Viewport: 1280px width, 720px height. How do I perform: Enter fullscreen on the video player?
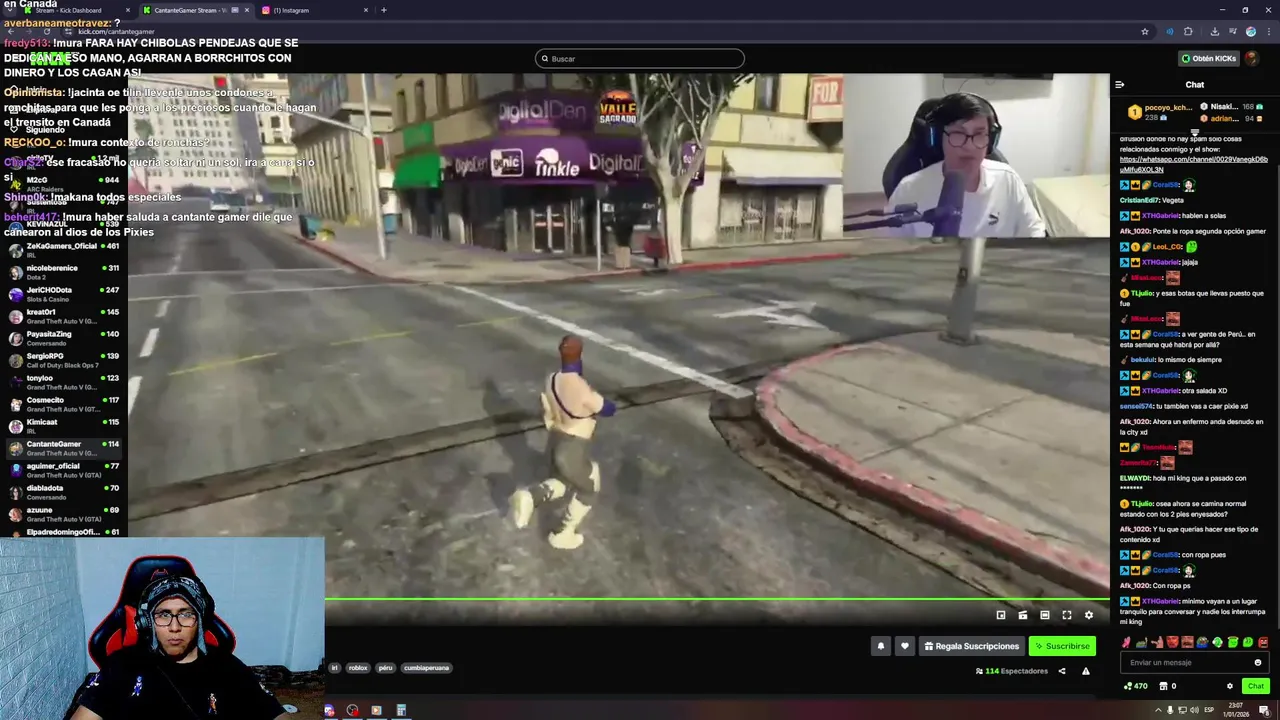(x=1067, y=615)
